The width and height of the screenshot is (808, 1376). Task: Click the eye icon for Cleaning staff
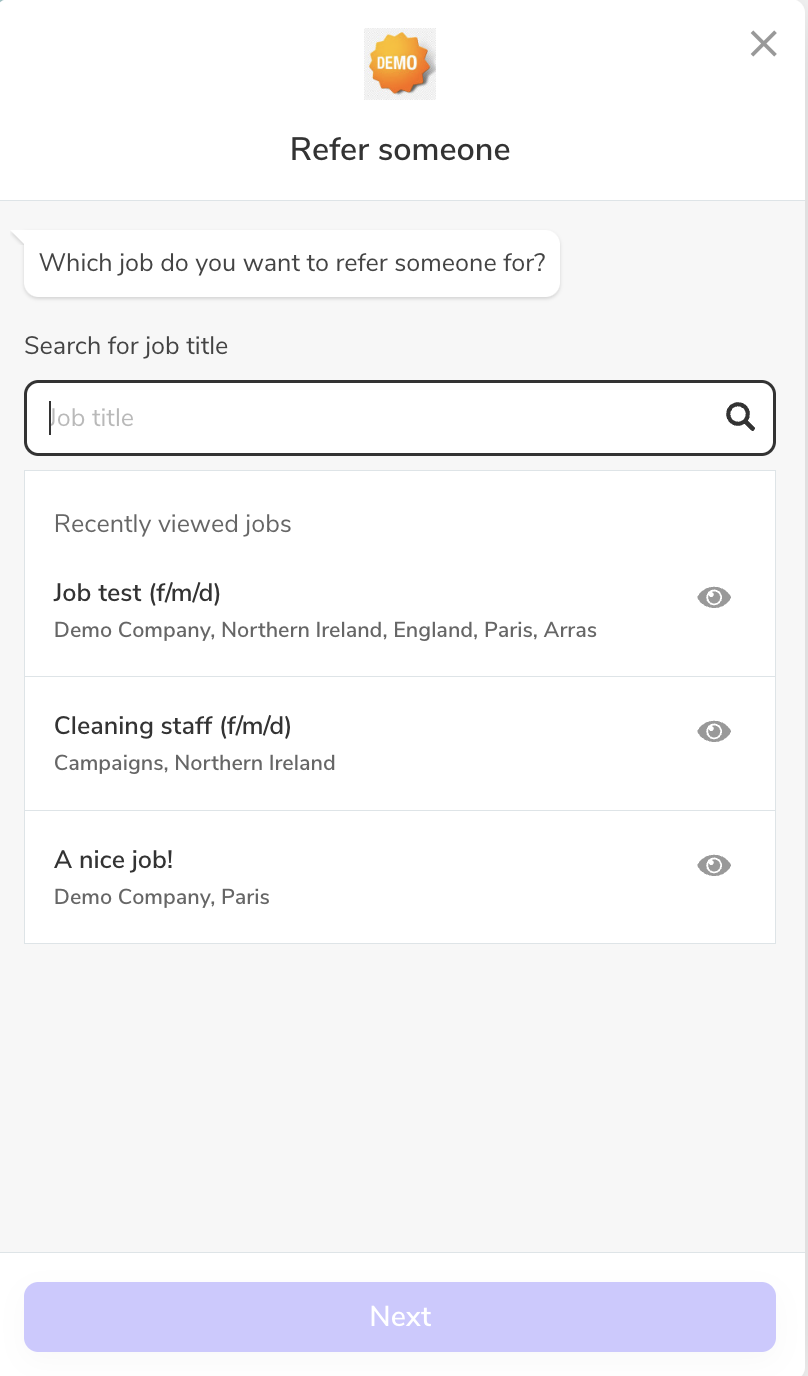714,731
